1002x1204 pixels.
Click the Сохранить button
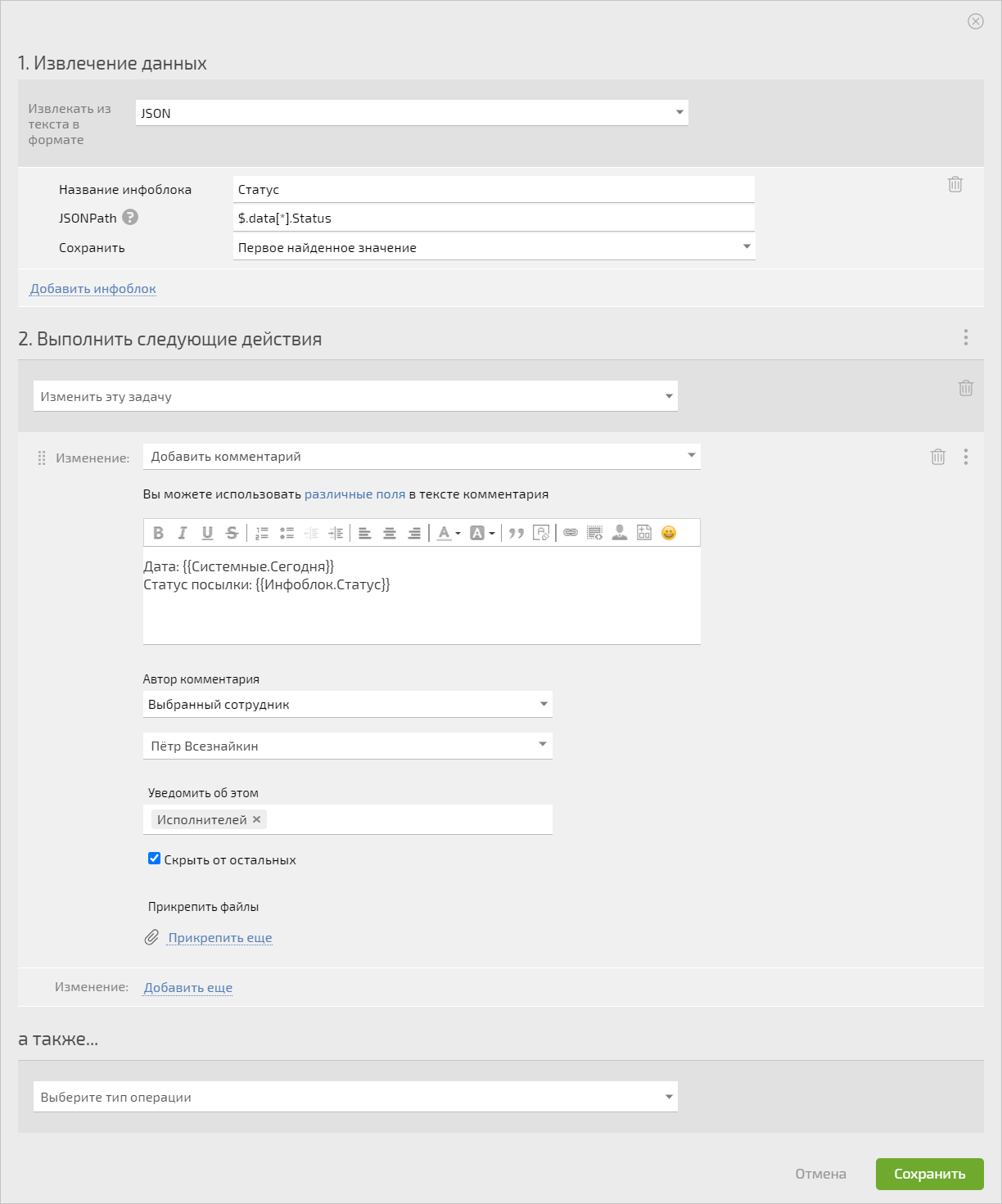pyautogui.click(x=930, y=1174)
